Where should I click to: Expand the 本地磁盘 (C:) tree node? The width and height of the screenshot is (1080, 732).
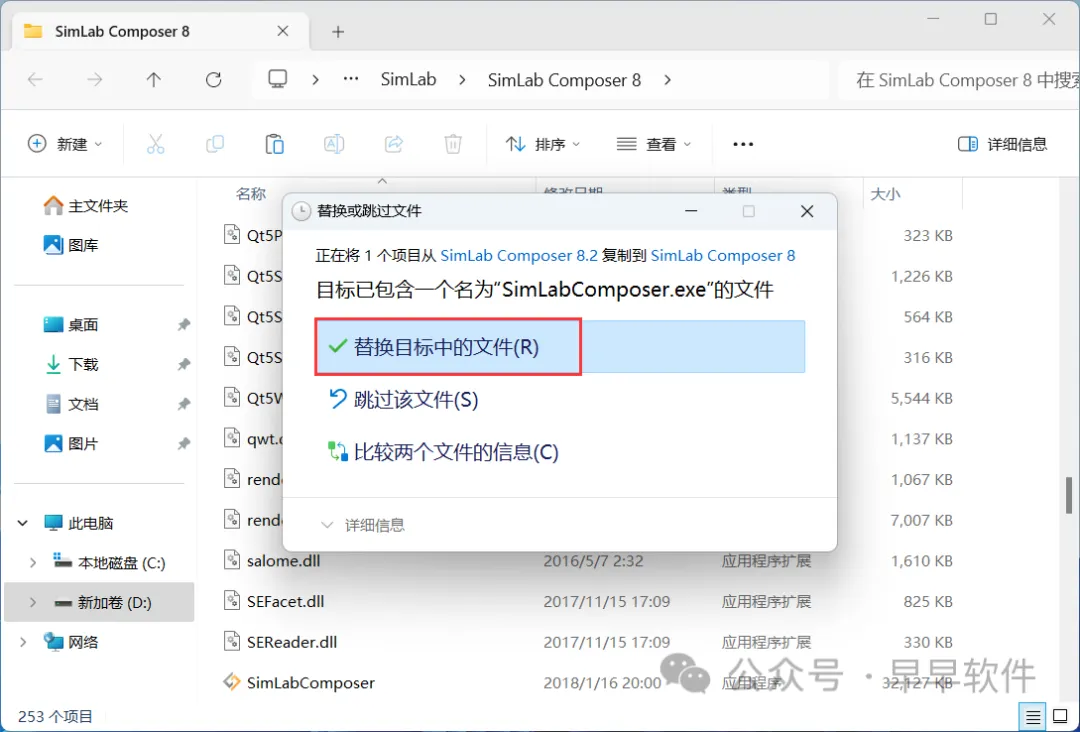point(32,563)
